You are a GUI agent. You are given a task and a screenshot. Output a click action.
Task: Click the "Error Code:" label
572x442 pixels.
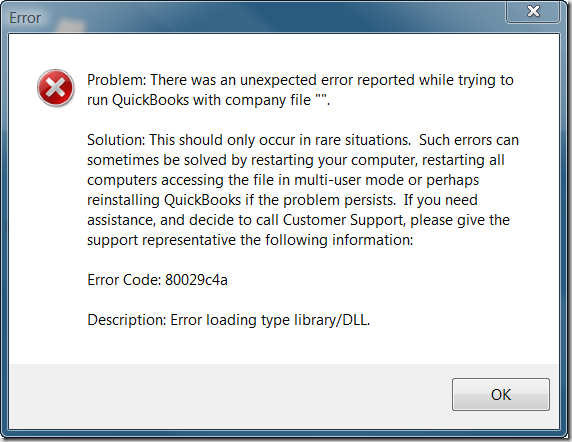[x=124, y=280]
